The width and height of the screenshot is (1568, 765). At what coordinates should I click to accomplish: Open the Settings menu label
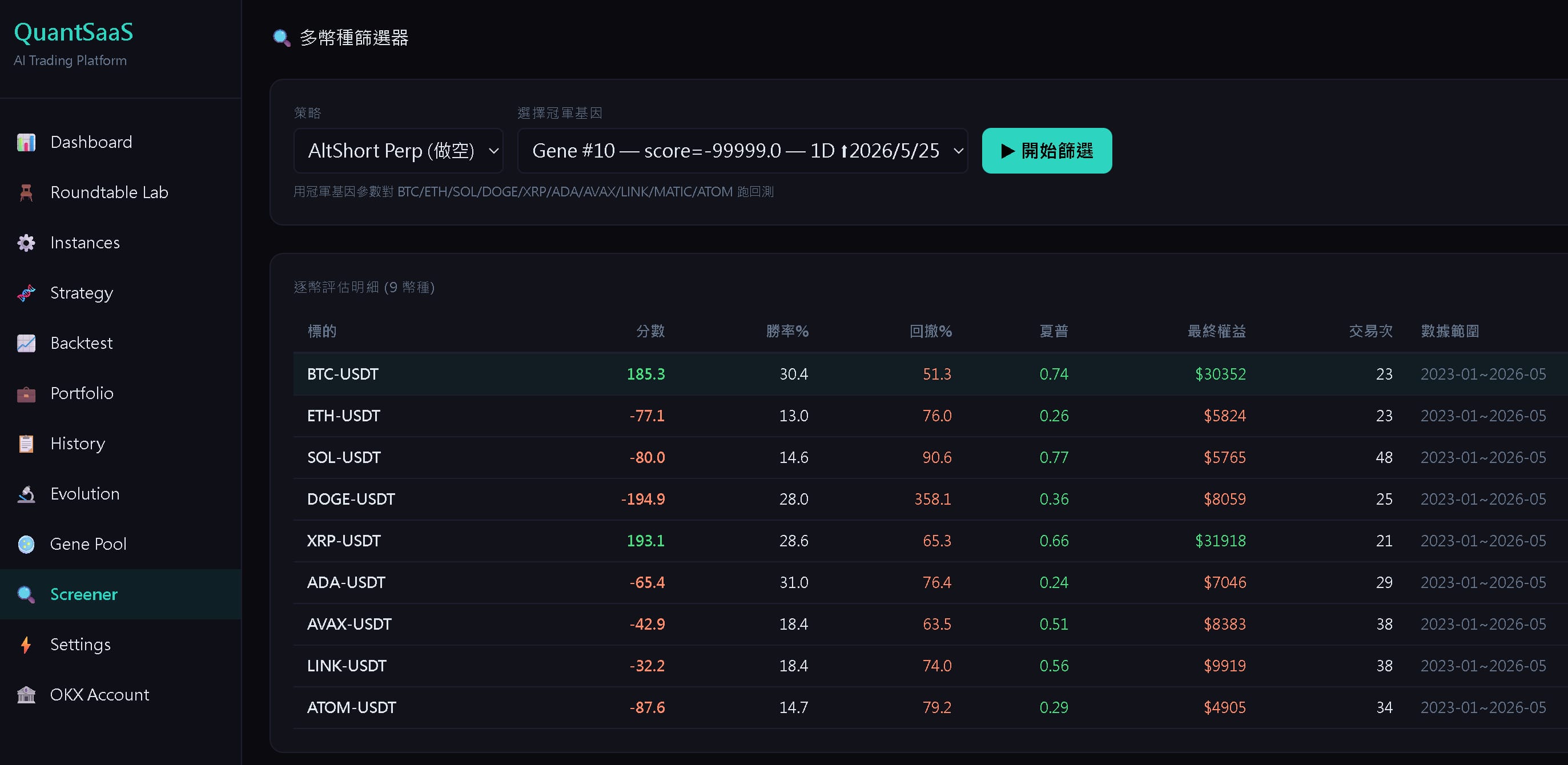[81, 645]
